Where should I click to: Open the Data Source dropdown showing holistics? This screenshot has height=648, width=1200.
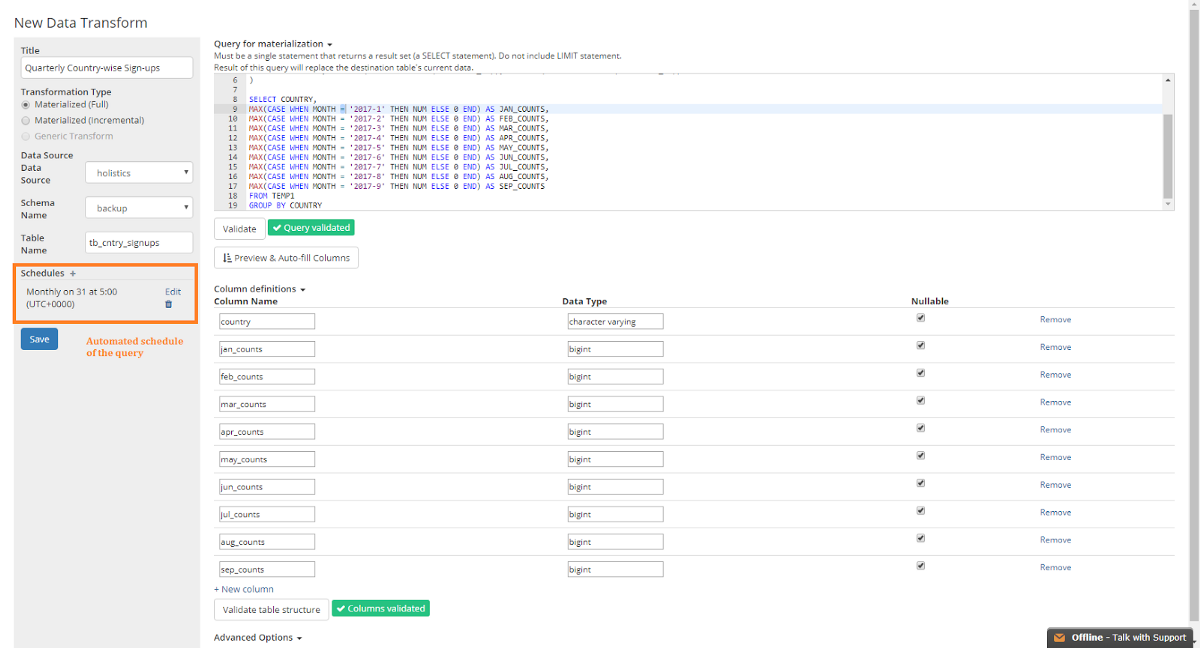pos(138,173)
